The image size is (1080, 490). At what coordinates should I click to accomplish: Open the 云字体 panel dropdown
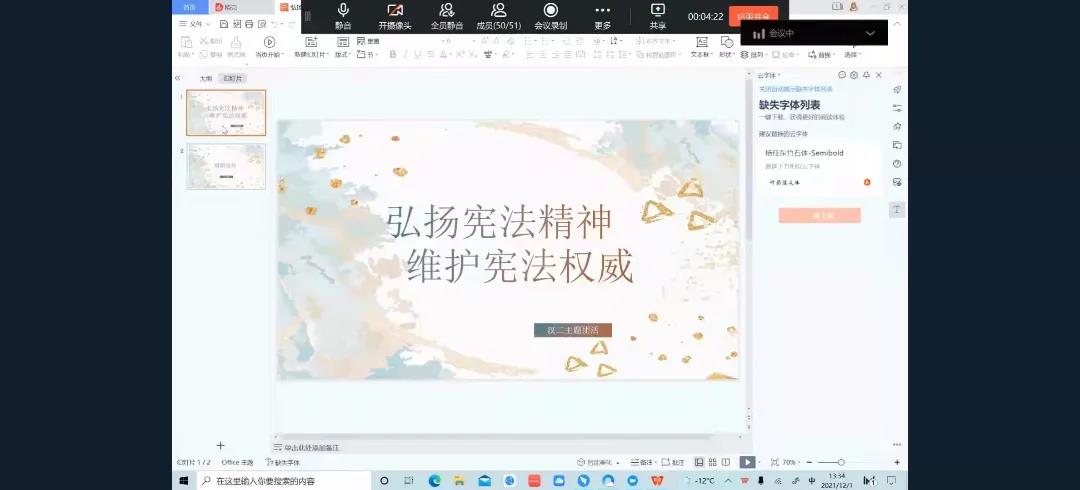pyautogui.click(x=768, y=75)
